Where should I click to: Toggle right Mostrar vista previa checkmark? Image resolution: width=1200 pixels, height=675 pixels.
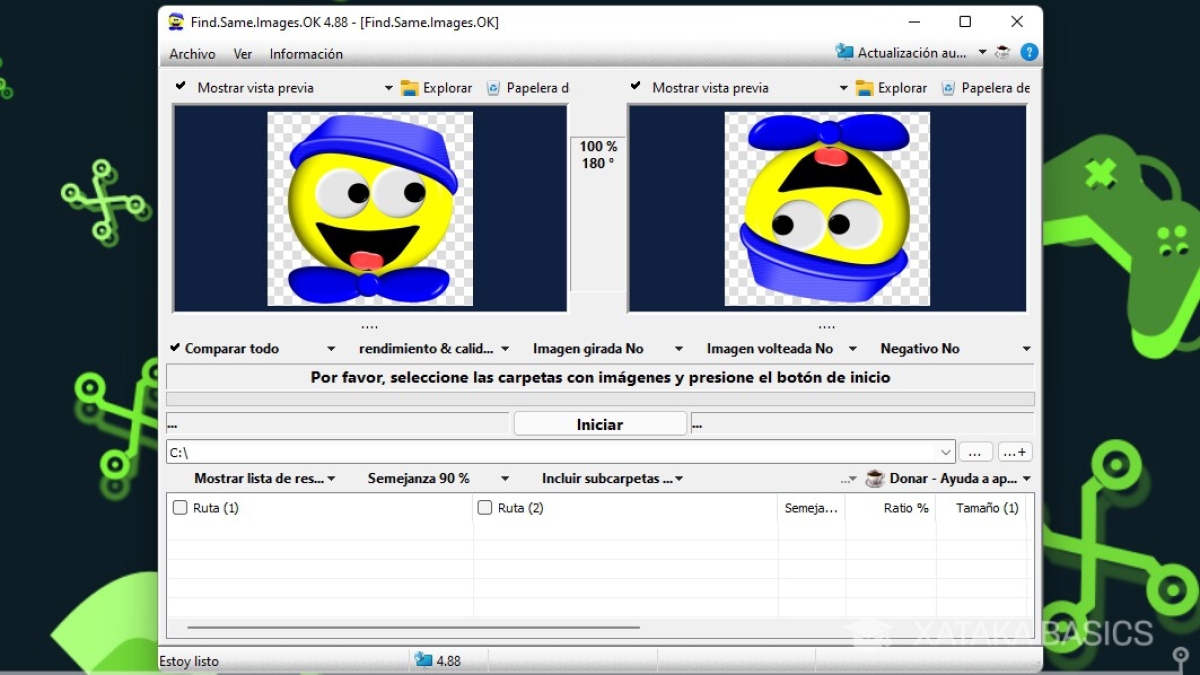636,87
